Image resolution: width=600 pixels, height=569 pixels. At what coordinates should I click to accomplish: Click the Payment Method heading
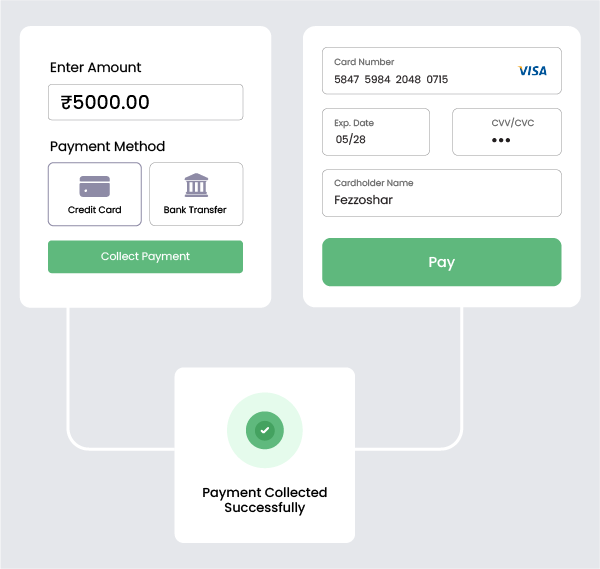click(x=107, y=146)
